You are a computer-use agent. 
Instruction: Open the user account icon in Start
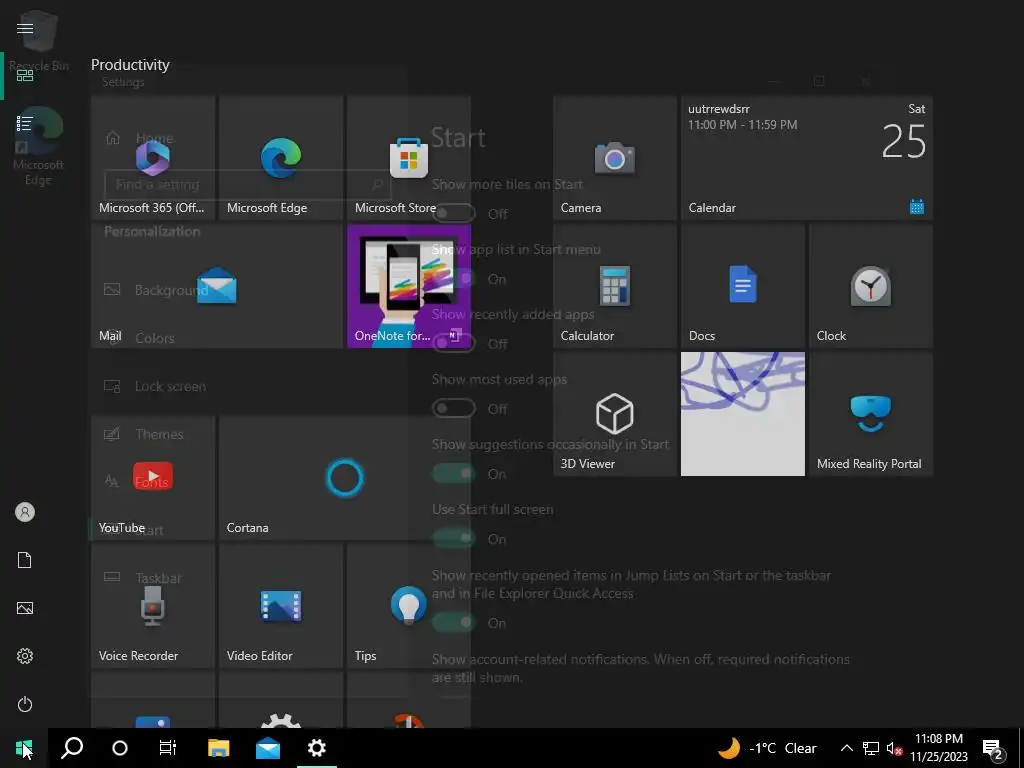[25, 512]
